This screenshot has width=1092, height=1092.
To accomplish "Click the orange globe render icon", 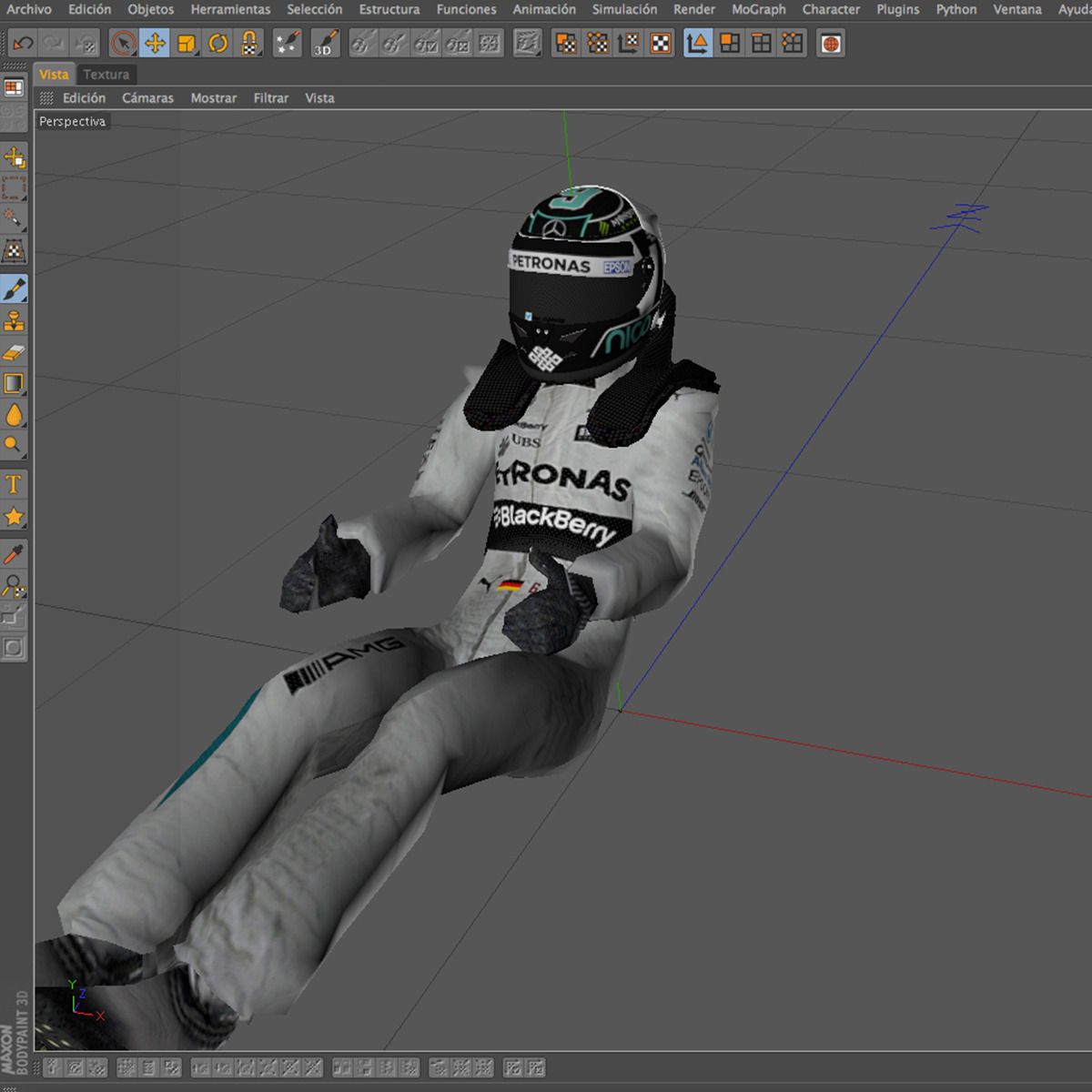I will tap(831, 43).
